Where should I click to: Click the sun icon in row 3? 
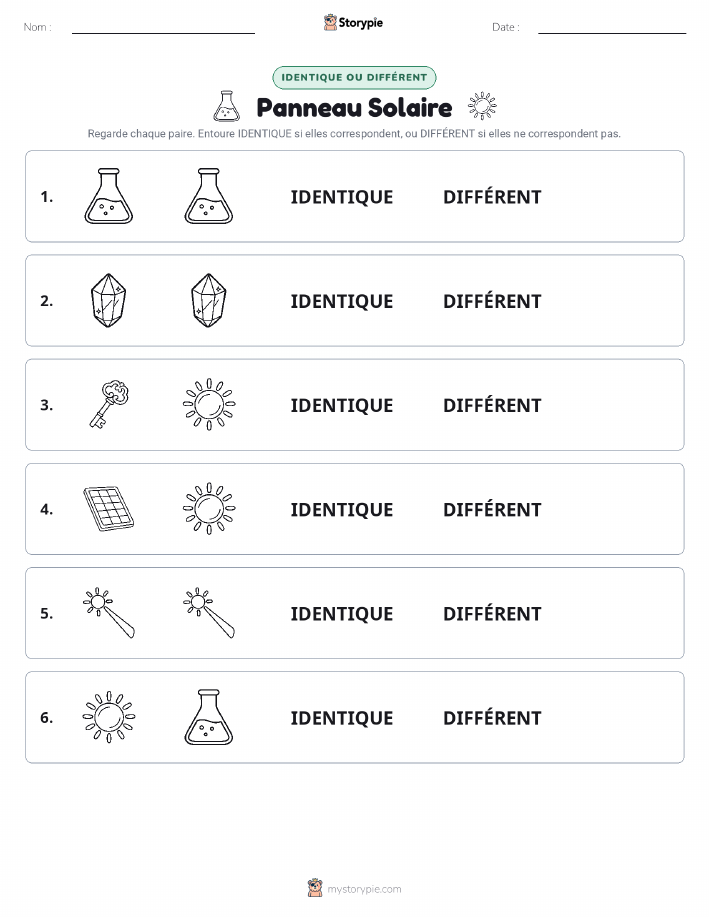(209, 404)
